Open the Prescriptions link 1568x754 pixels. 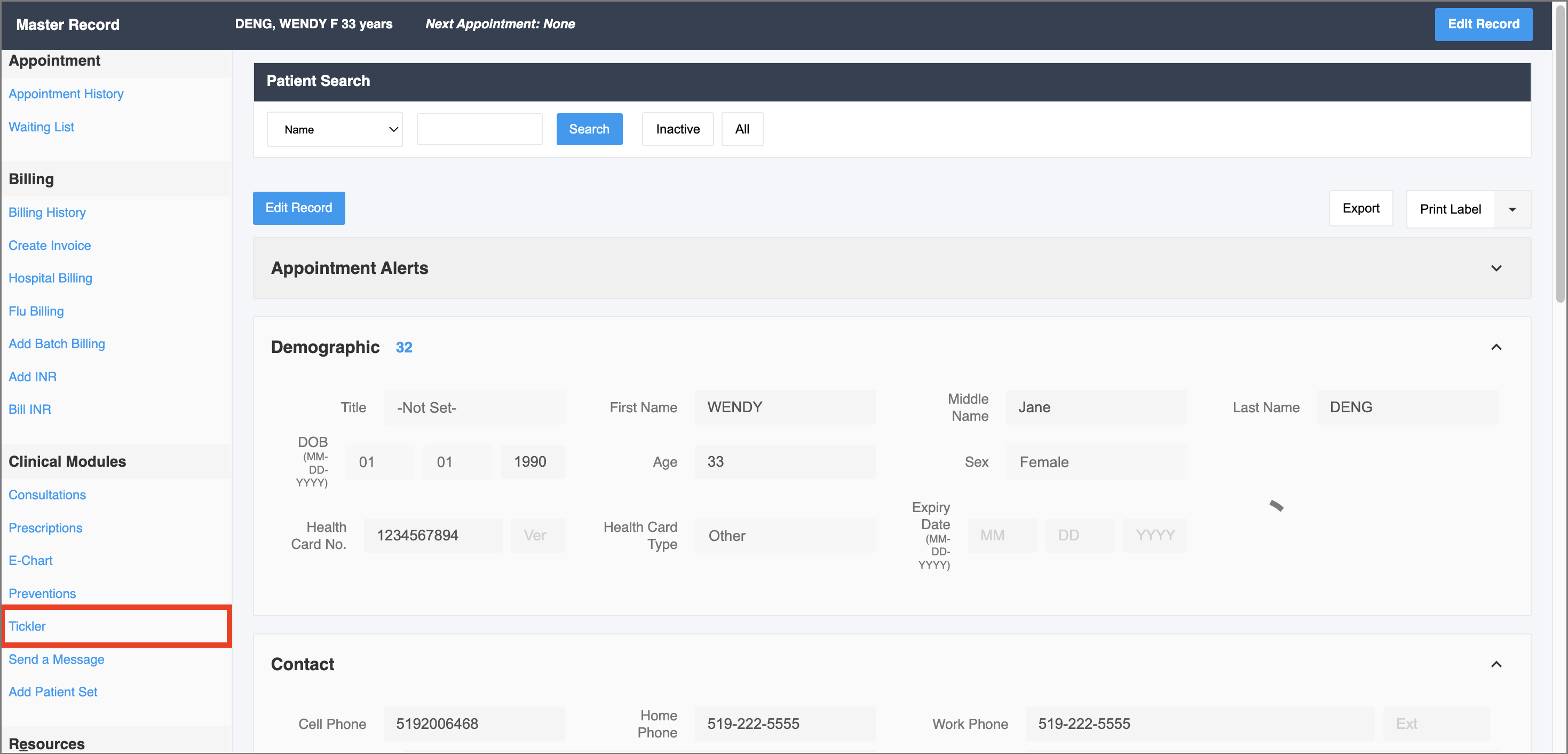45,528
